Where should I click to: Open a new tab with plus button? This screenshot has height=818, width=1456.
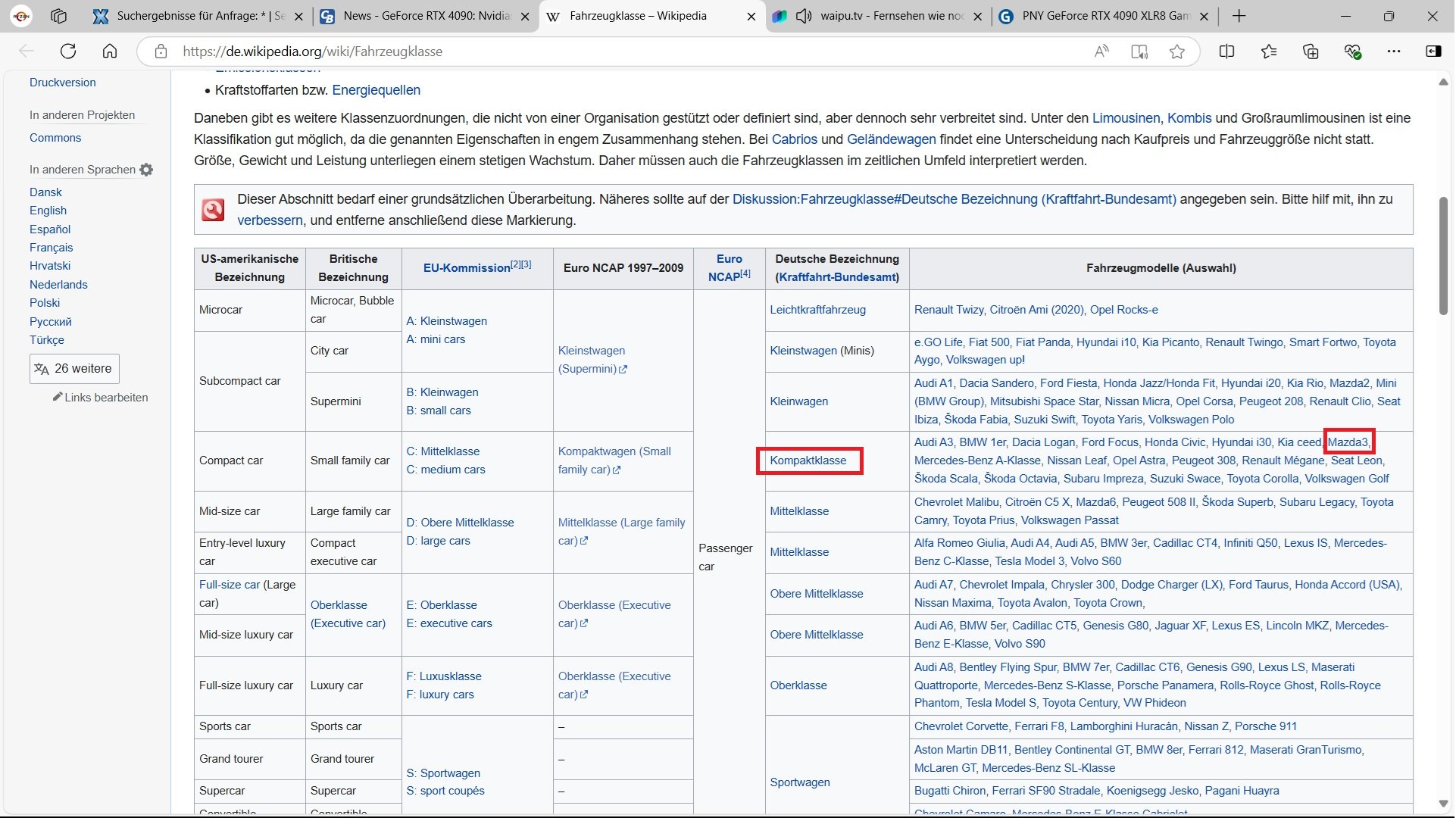(x=1239, y=16)
